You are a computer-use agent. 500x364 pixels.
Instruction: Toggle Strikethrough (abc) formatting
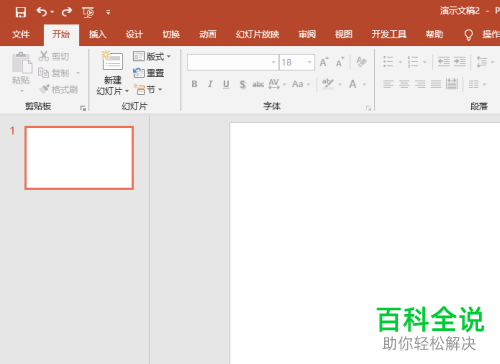pos(258,84)
